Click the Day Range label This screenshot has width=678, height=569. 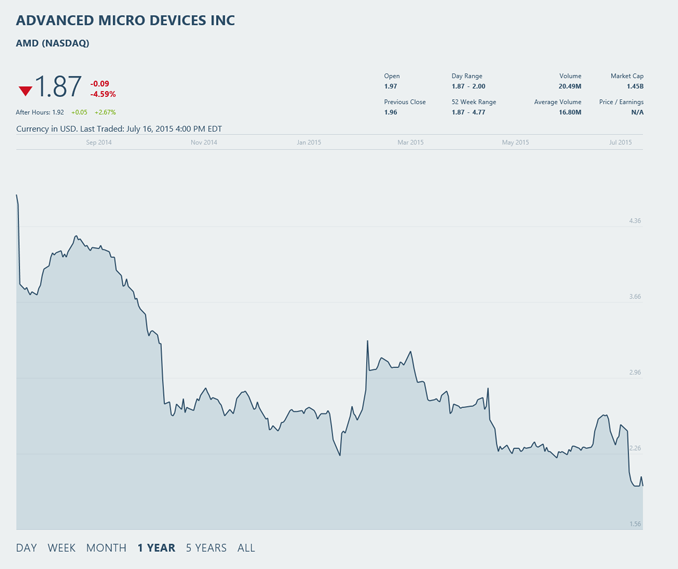[x=467, y=76]
